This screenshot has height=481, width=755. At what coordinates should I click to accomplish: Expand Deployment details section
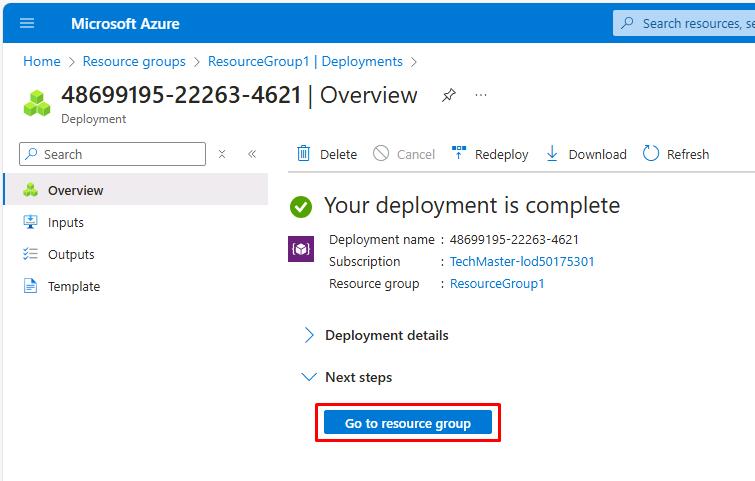pyautogui.click(x=377, y=335)
